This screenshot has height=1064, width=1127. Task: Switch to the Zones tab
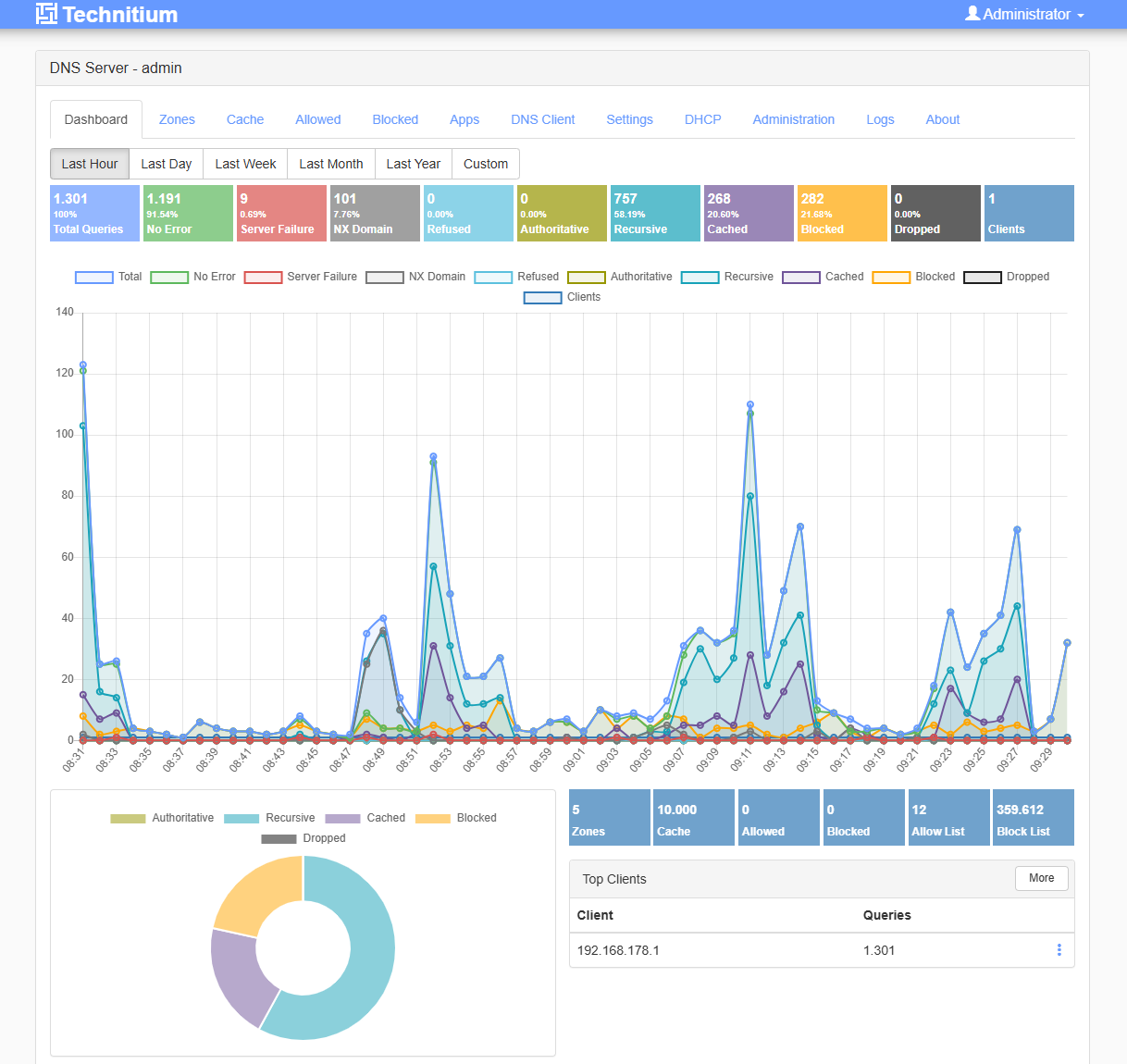[x=177, y=119]
